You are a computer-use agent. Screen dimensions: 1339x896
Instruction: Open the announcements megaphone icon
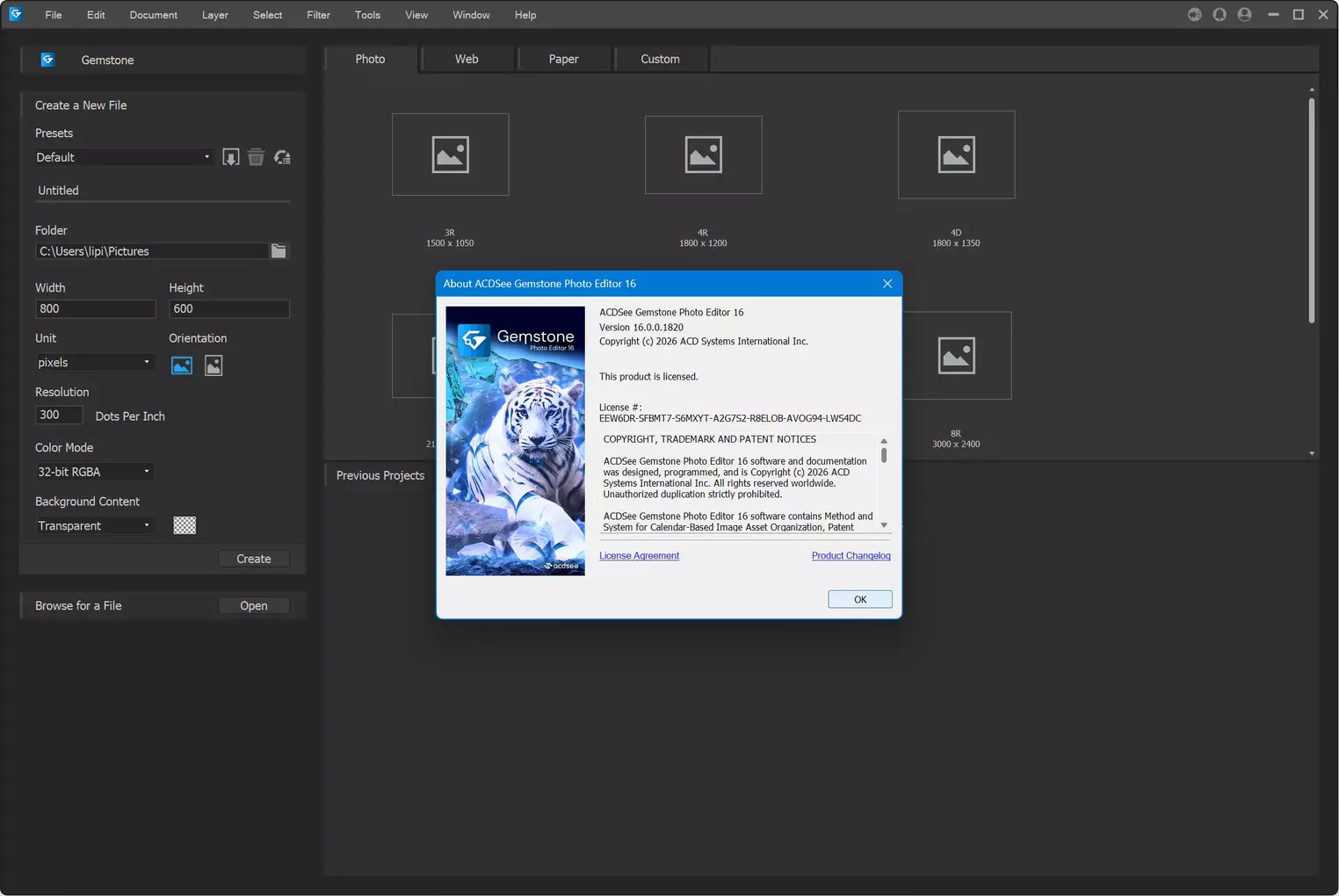(1194, 15)
